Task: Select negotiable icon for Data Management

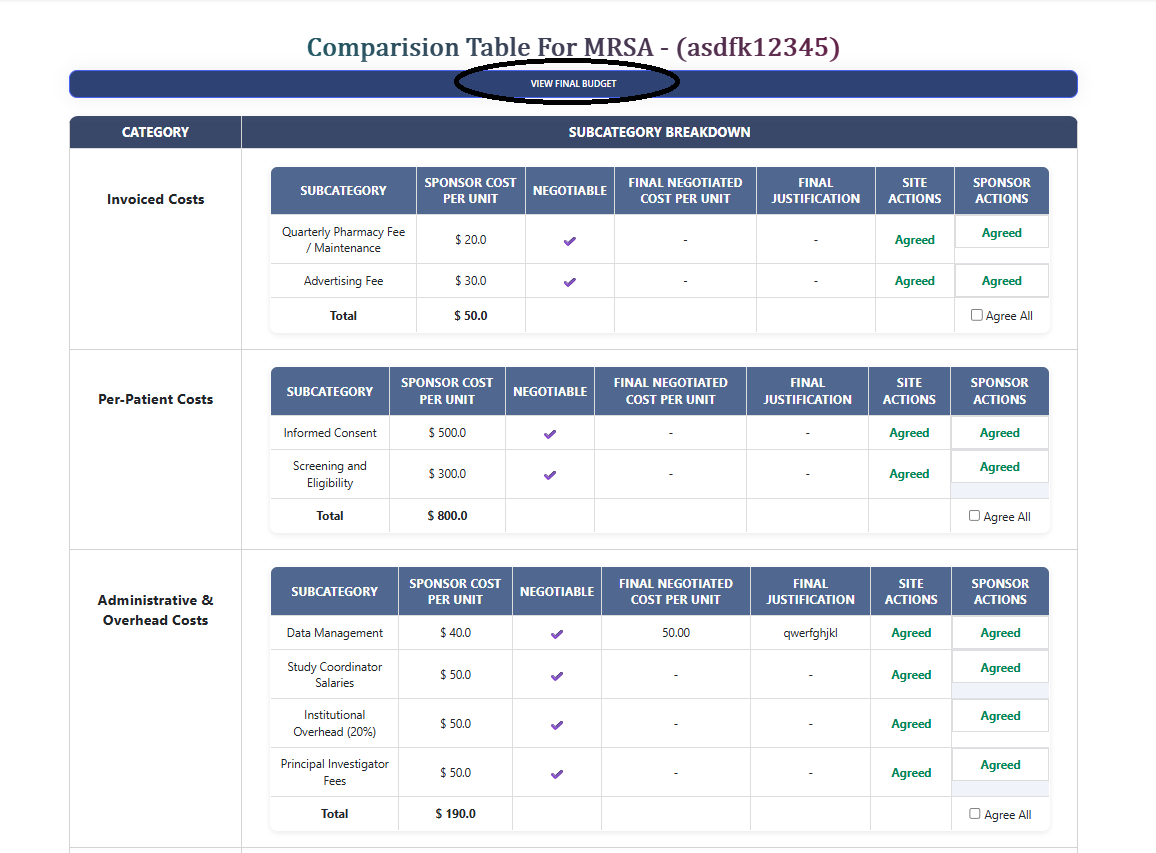Action: tap(556, 632)
